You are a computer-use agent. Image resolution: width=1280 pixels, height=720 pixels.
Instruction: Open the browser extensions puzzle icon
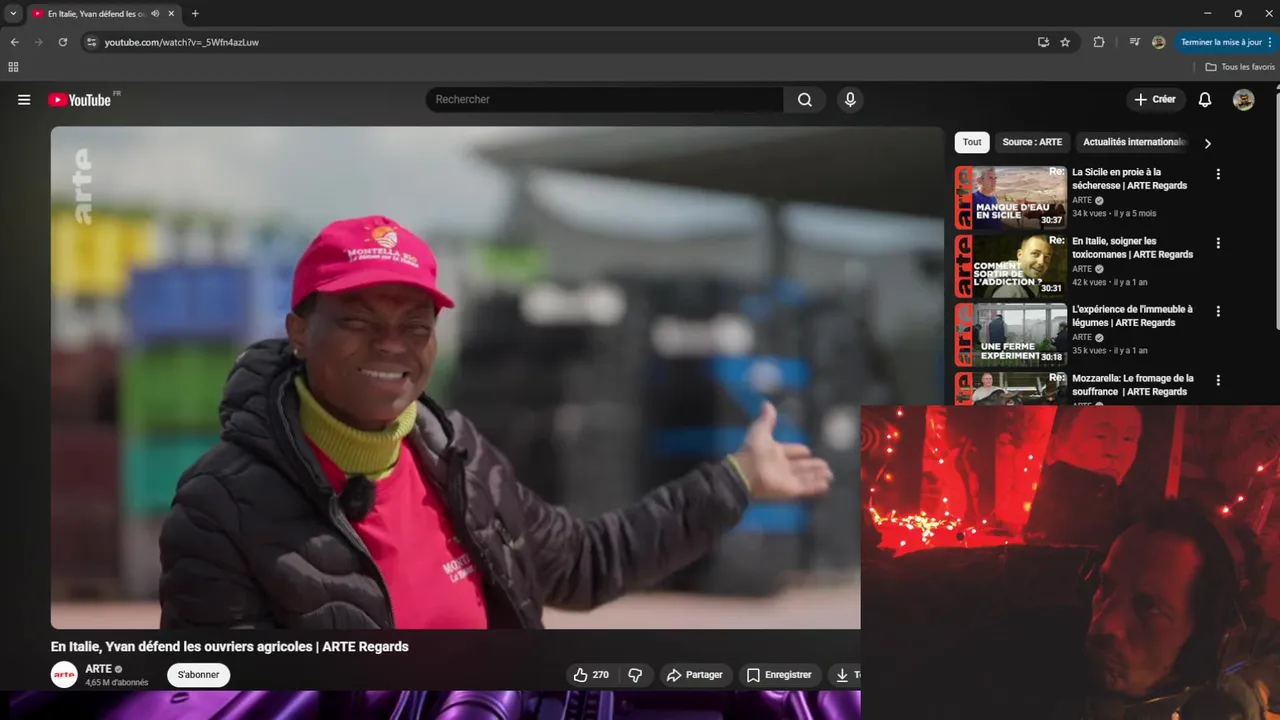pos(1099,42)
